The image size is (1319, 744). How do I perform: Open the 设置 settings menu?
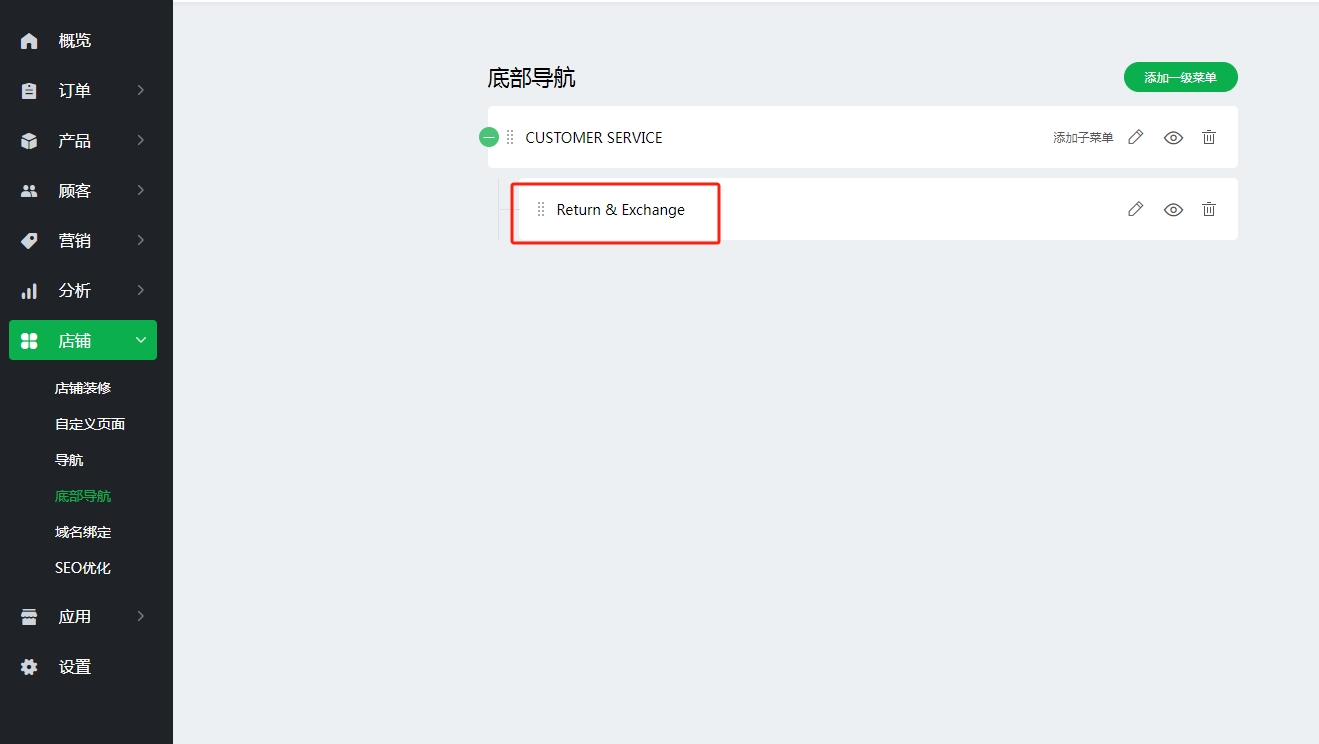(75, 667)
